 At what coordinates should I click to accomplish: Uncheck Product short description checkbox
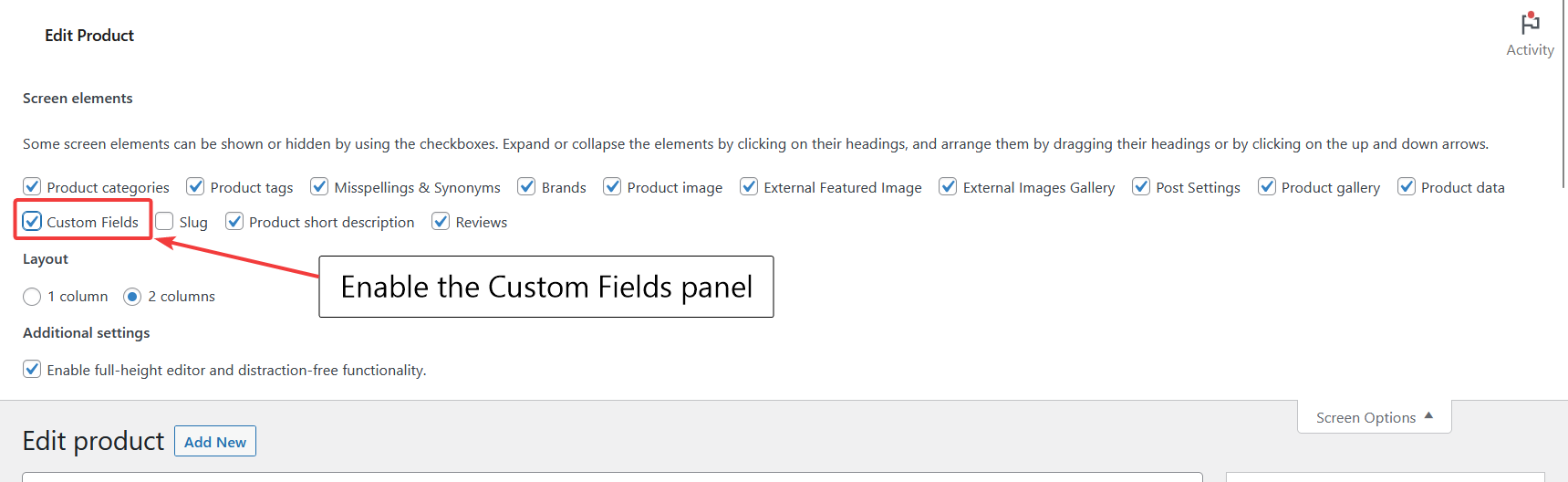tap(234, 221)
